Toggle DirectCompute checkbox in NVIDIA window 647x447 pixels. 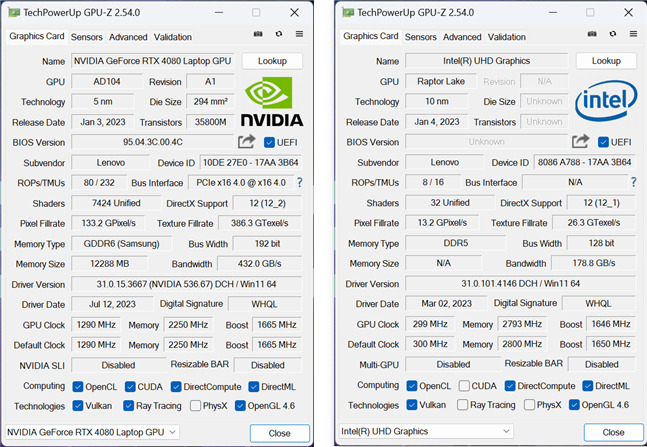[176, 387]
